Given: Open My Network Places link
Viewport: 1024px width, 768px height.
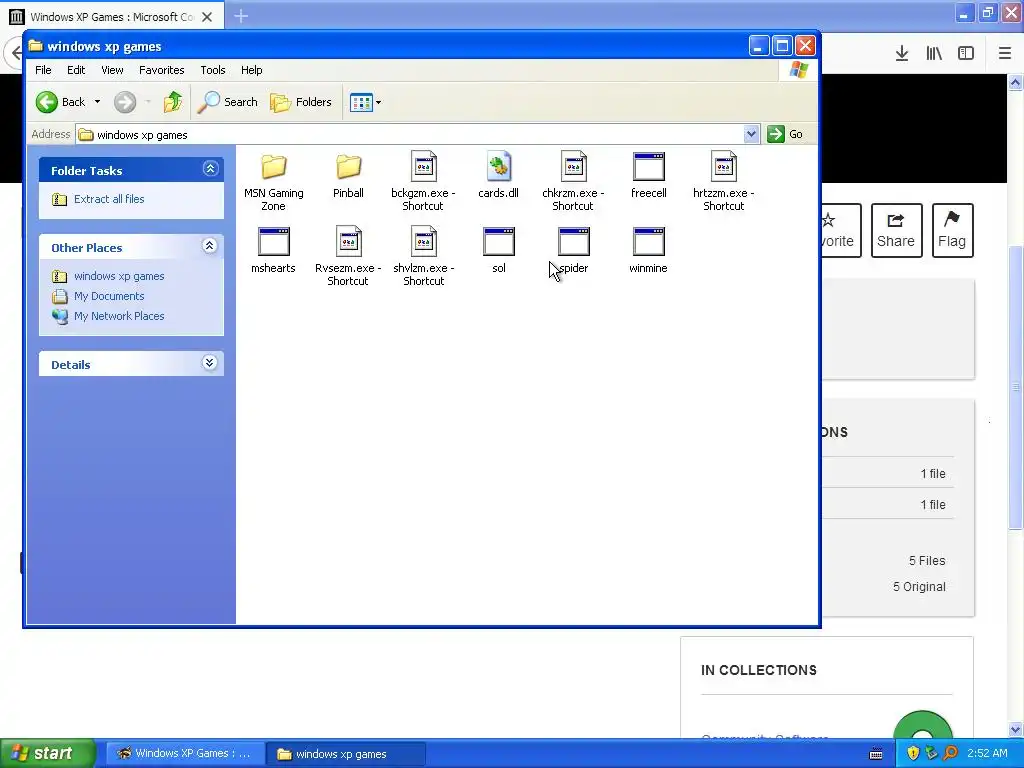Looking at the screenshot, I should tap(119, 316).
